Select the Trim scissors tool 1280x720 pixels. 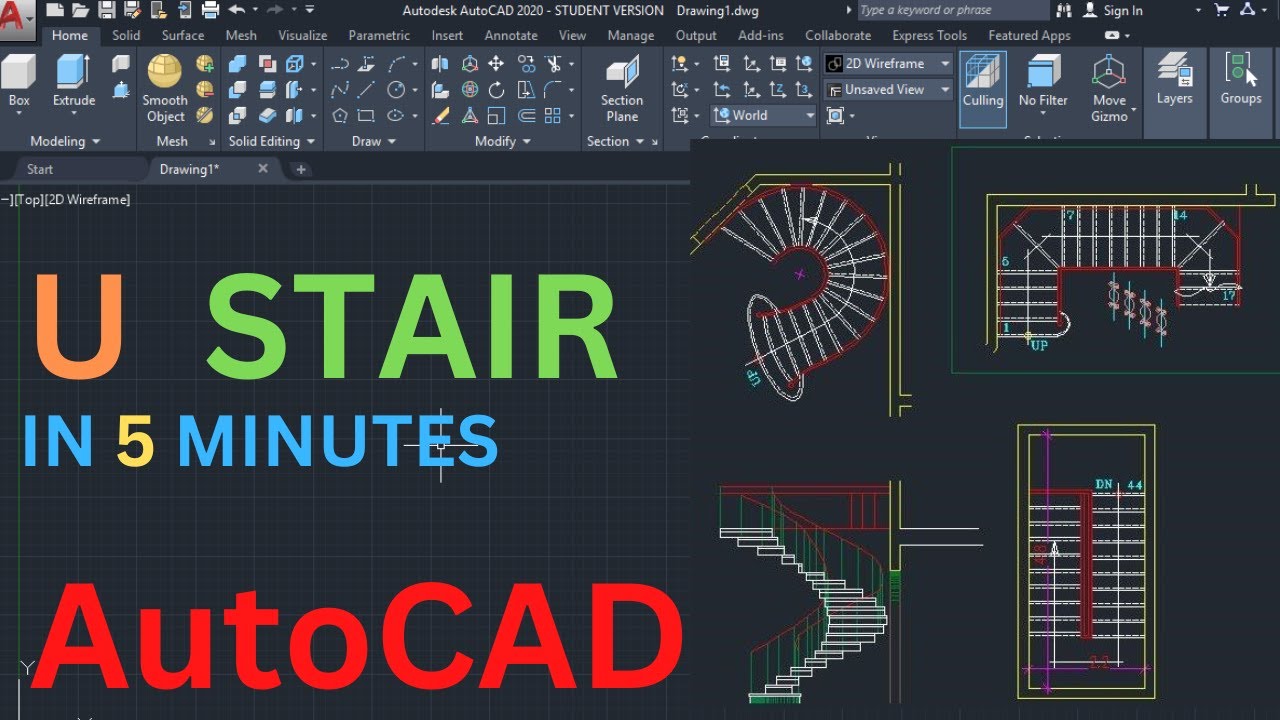point(553,64)
